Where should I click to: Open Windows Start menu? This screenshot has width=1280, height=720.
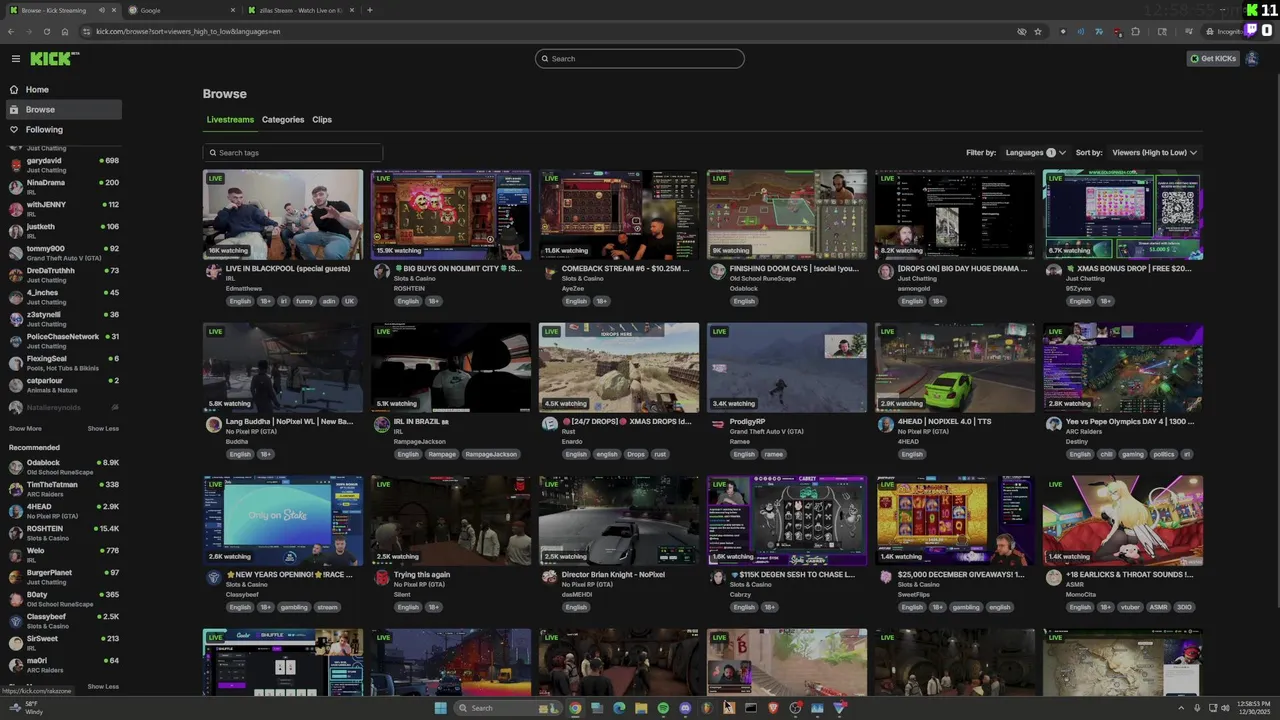click(440, 708)
